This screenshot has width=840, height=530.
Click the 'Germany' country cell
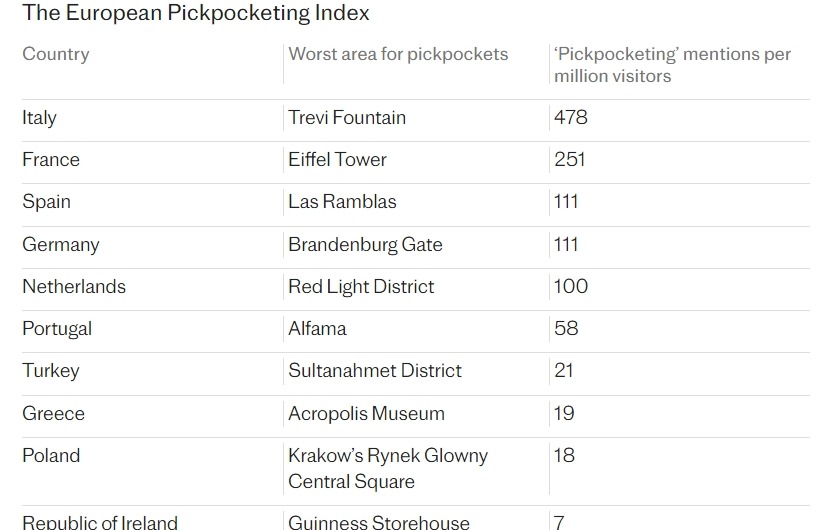[x=61, y=245]
